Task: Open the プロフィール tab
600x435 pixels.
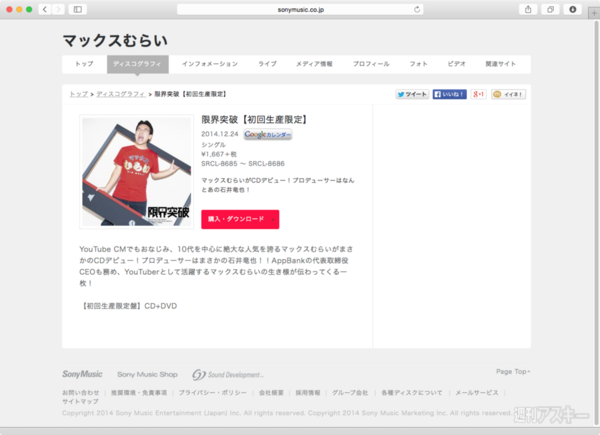Action: tap(371, 64)
